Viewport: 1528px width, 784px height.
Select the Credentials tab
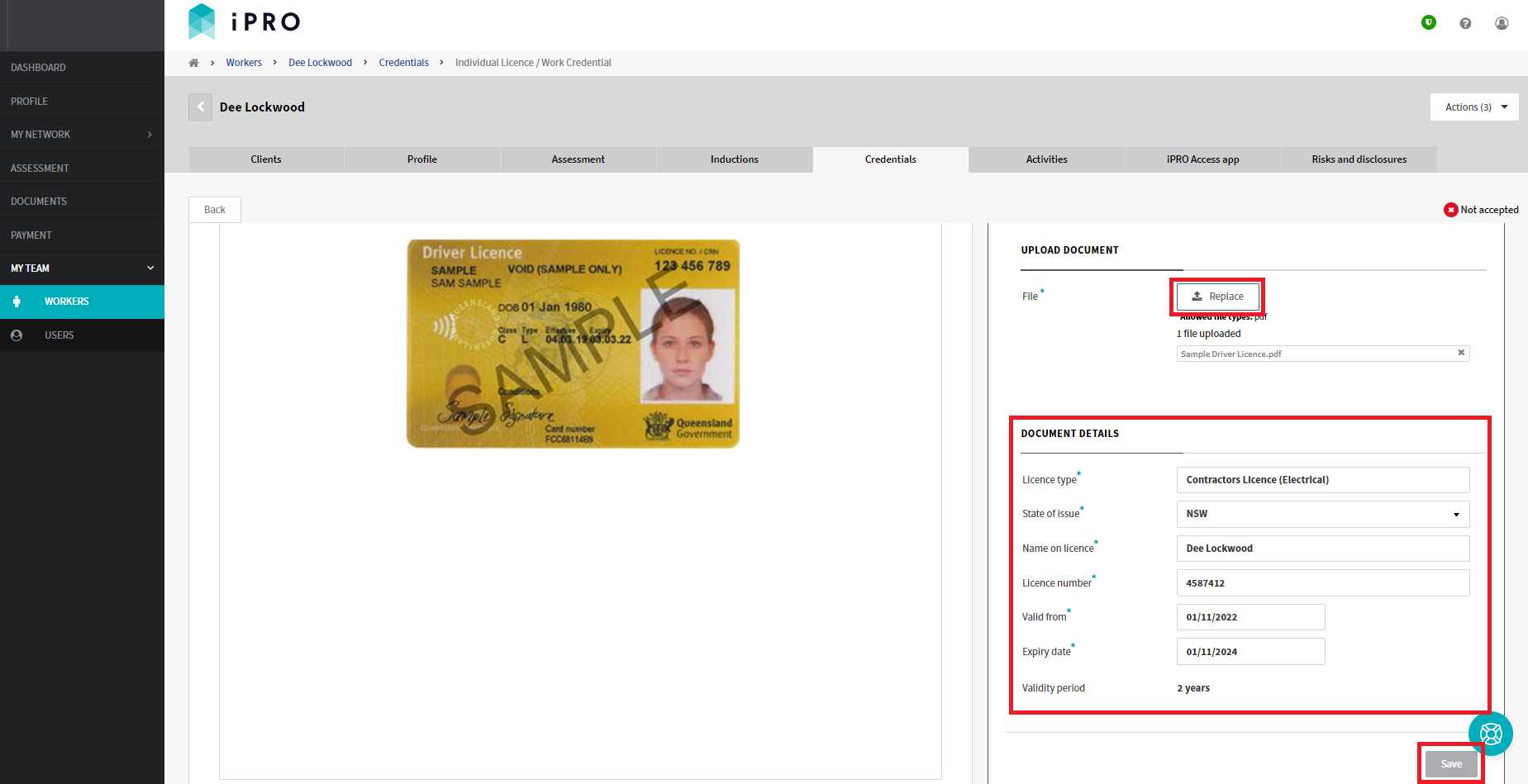[x=891, y=159]
